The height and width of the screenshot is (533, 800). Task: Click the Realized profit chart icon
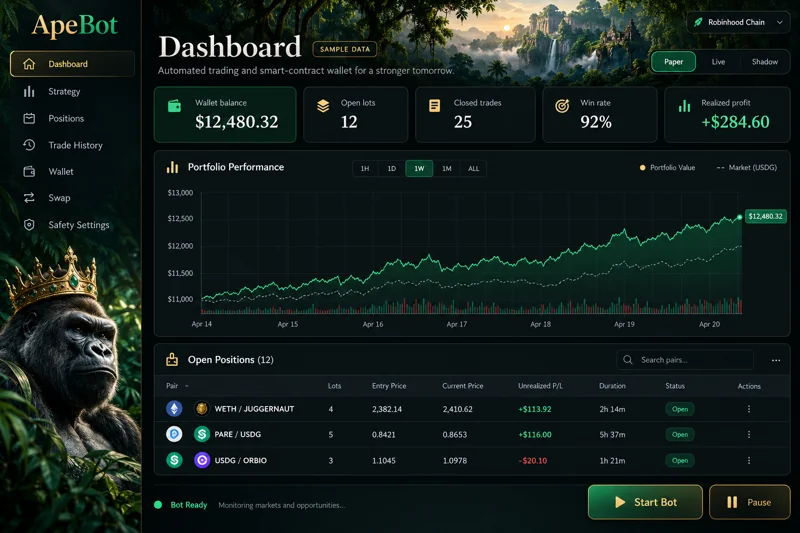point(684,106)
